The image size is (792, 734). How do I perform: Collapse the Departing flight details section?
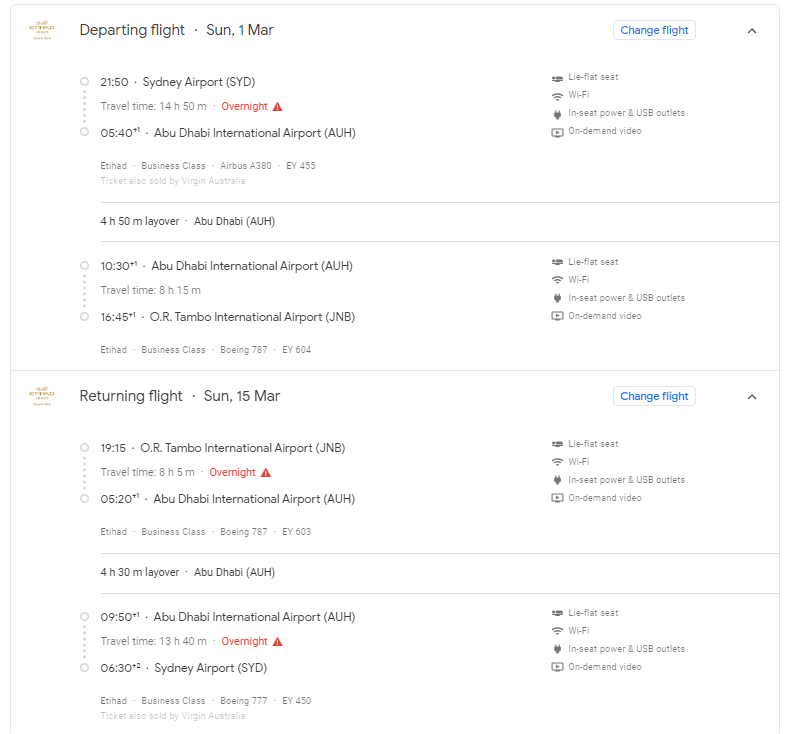(x=752, y=31)
